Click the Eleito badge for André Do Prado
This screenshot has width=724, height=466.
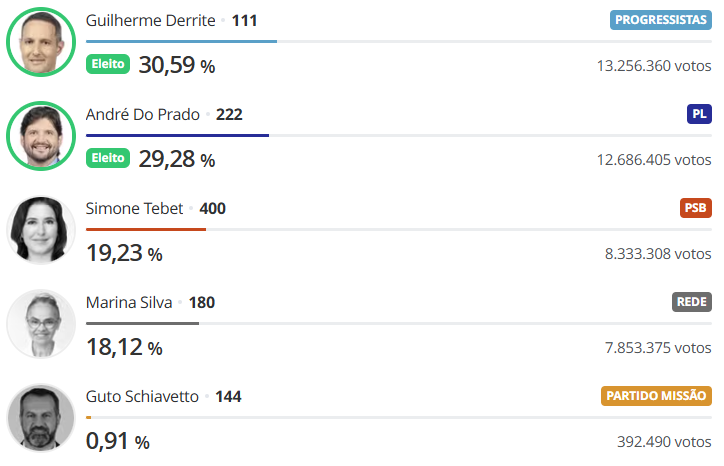pyautogui.click(x=108, y=158)
